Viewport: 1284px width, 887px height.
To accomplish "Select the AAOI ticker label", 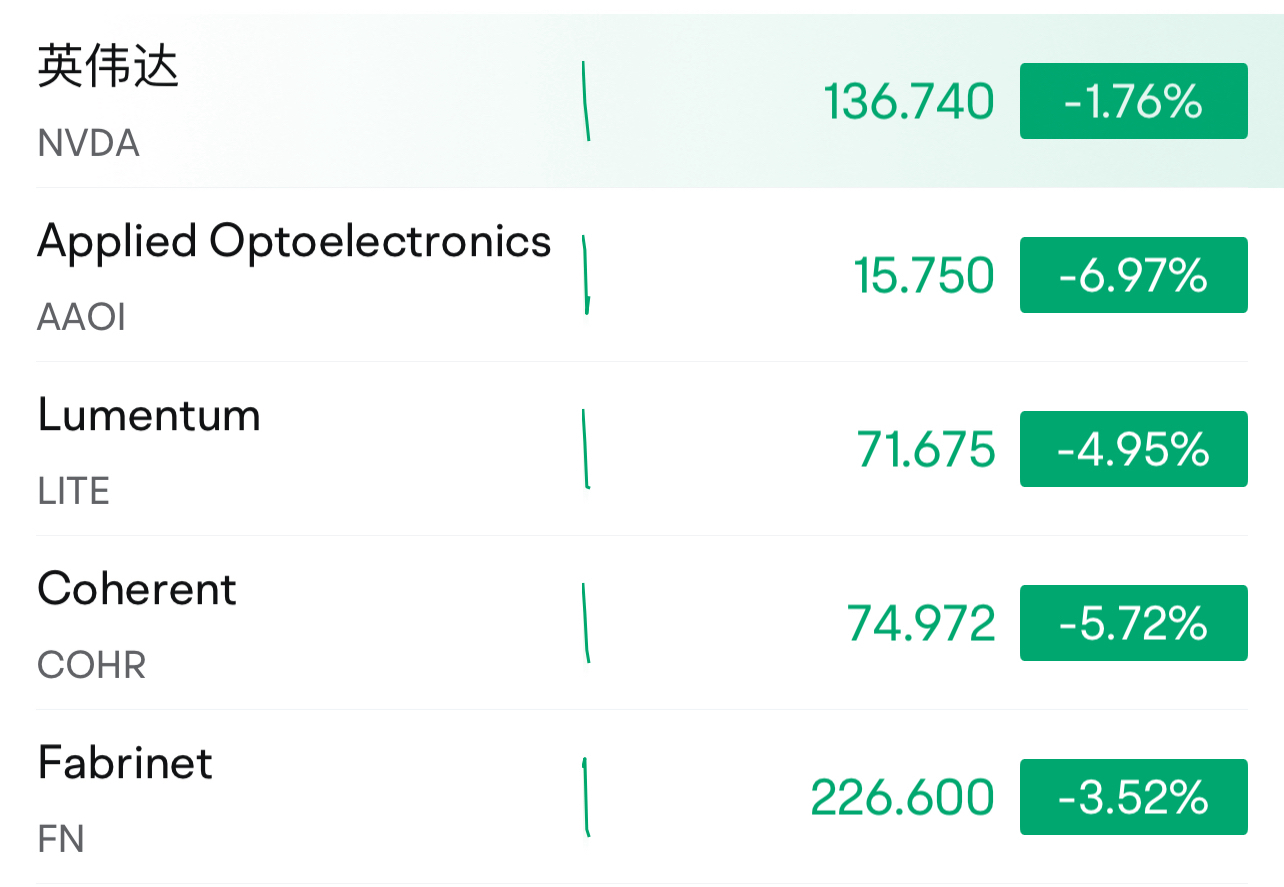I will point(82,318).
